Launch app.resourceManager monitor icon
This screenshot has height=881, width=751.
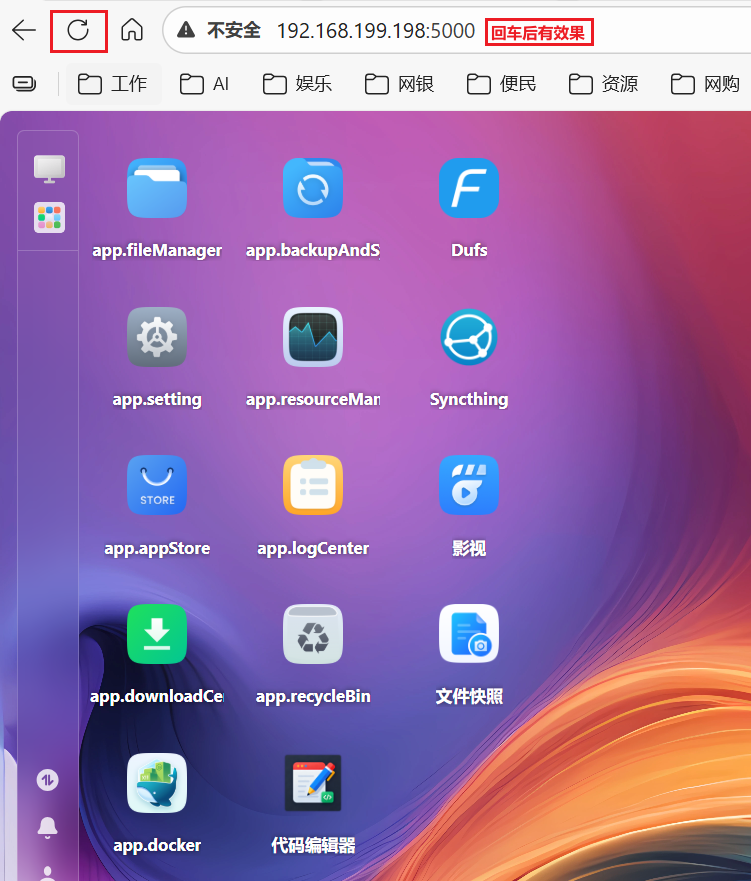313,337
